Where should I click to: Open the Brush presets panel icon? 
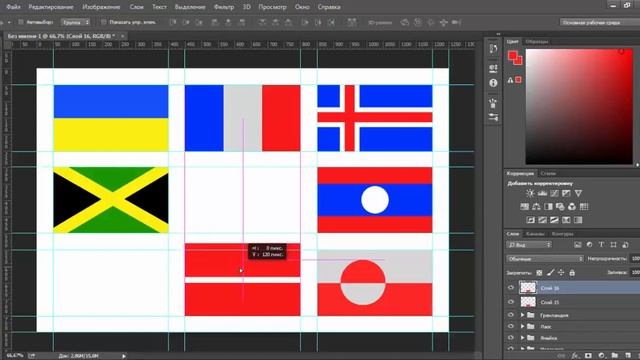tap(493, 102)
